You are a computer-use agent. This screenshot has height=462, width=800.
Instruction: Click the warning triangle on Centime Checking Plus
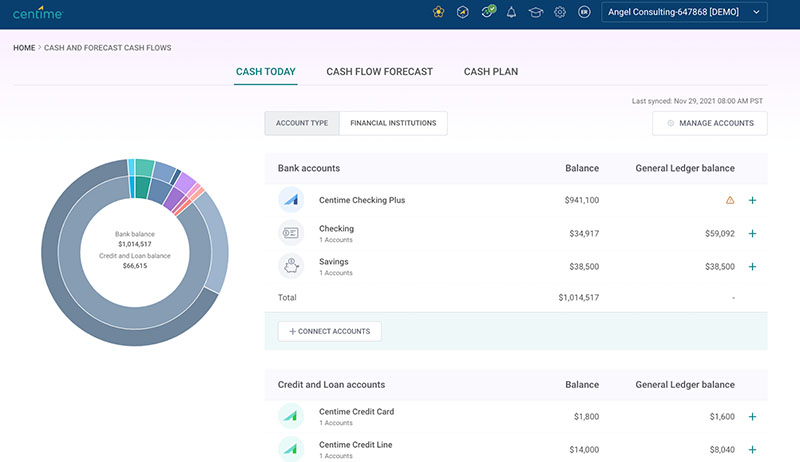click(730, 200)
